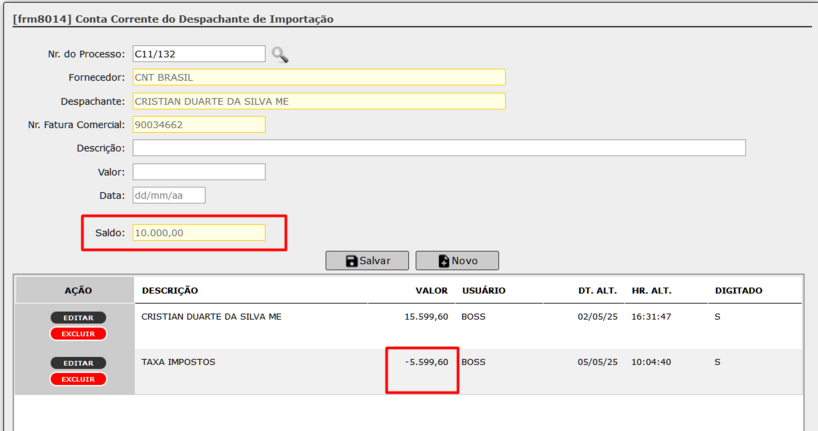Viewport: 818px width, 431px height.
Task: Click the VALOR column header
Action: coord(431,291)
